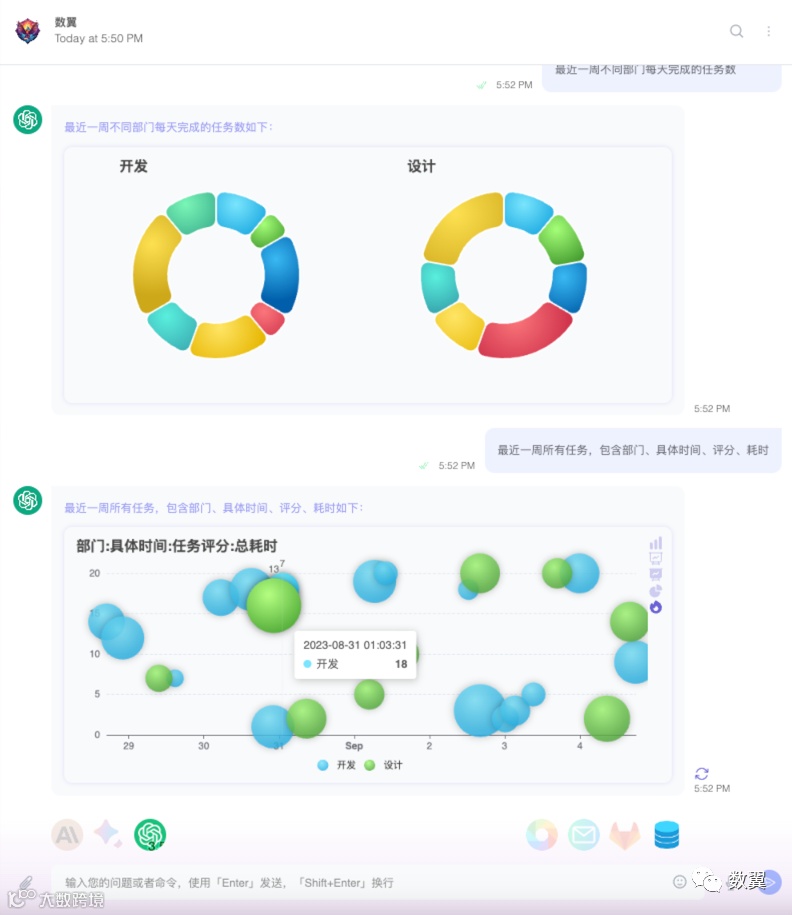The width and height of the screenshot is (792, 915).
Task: Toggle 开发 series in chart legend
Action: [336, 765]
